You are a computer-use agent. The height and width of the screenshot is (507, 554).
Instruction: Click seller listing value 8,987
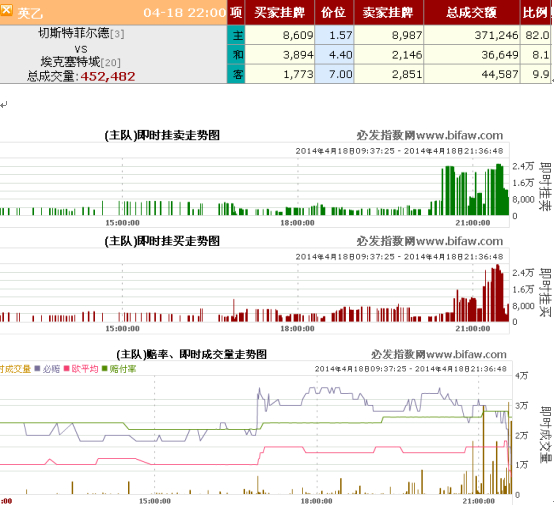[407, 35]
